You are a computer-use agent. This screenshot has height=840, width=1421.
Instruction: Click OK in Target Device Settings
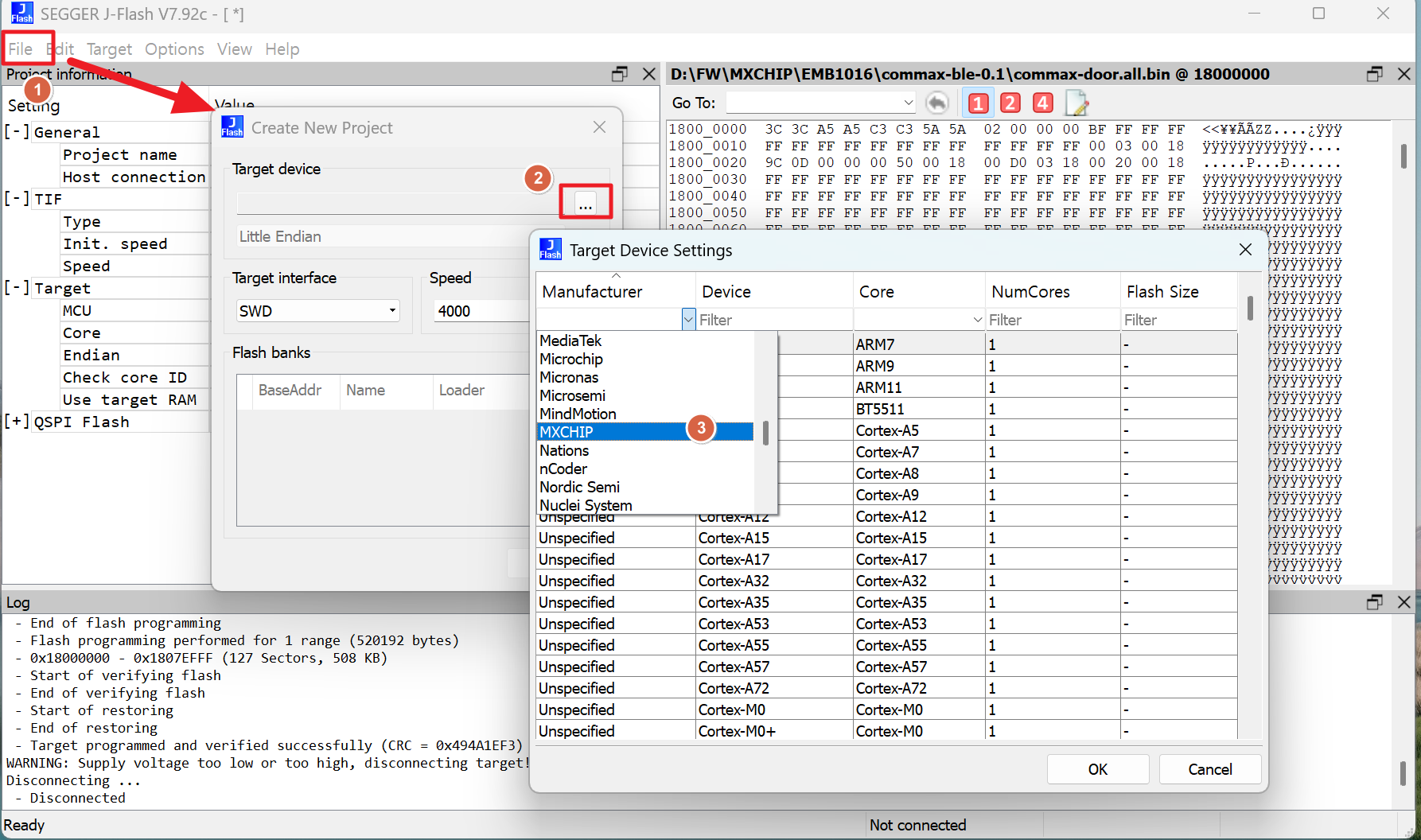(x=1097, y=769)
